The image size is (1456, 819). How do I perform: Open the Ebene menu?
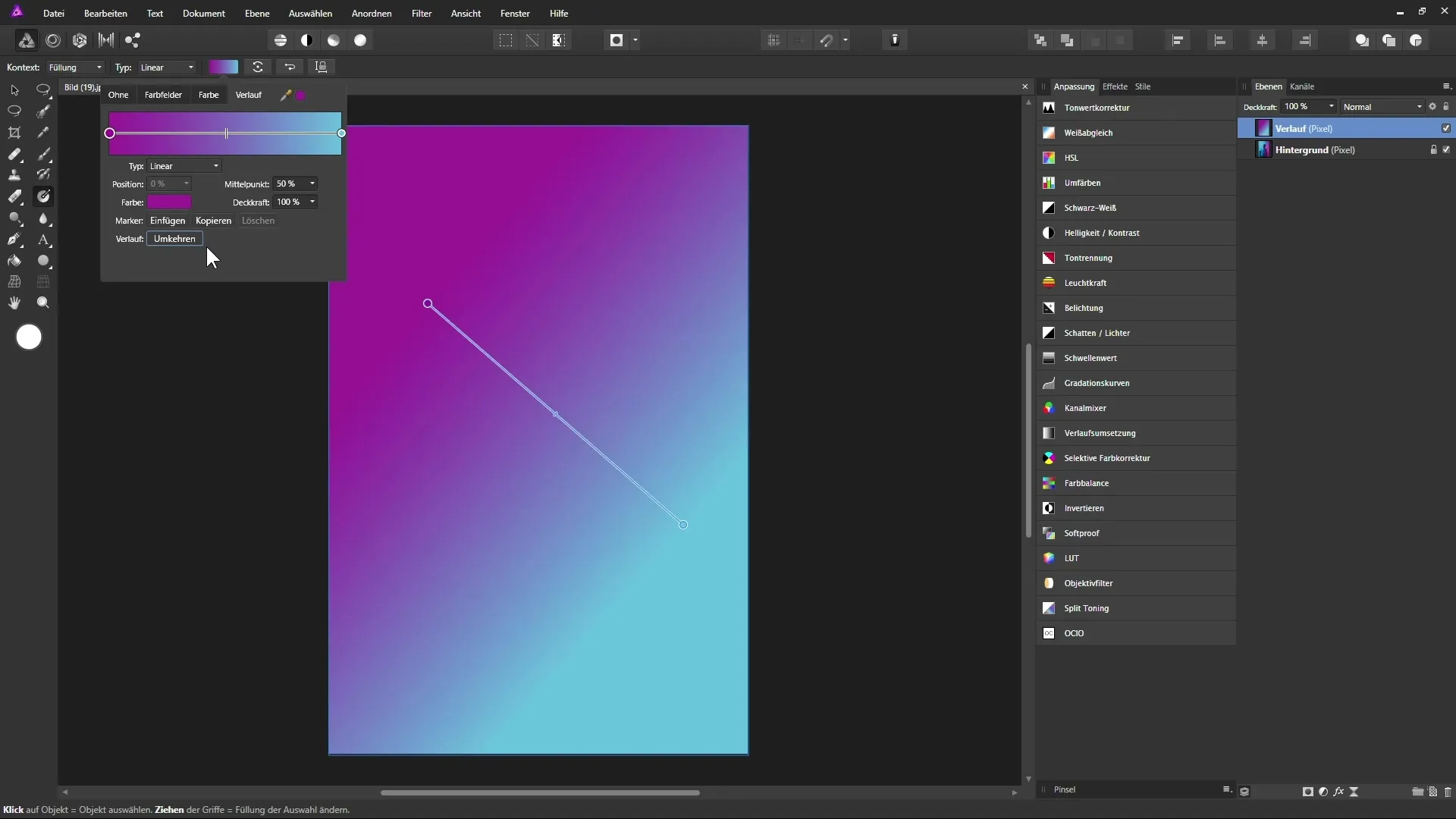pyautogui.click(x=257, y=14)
